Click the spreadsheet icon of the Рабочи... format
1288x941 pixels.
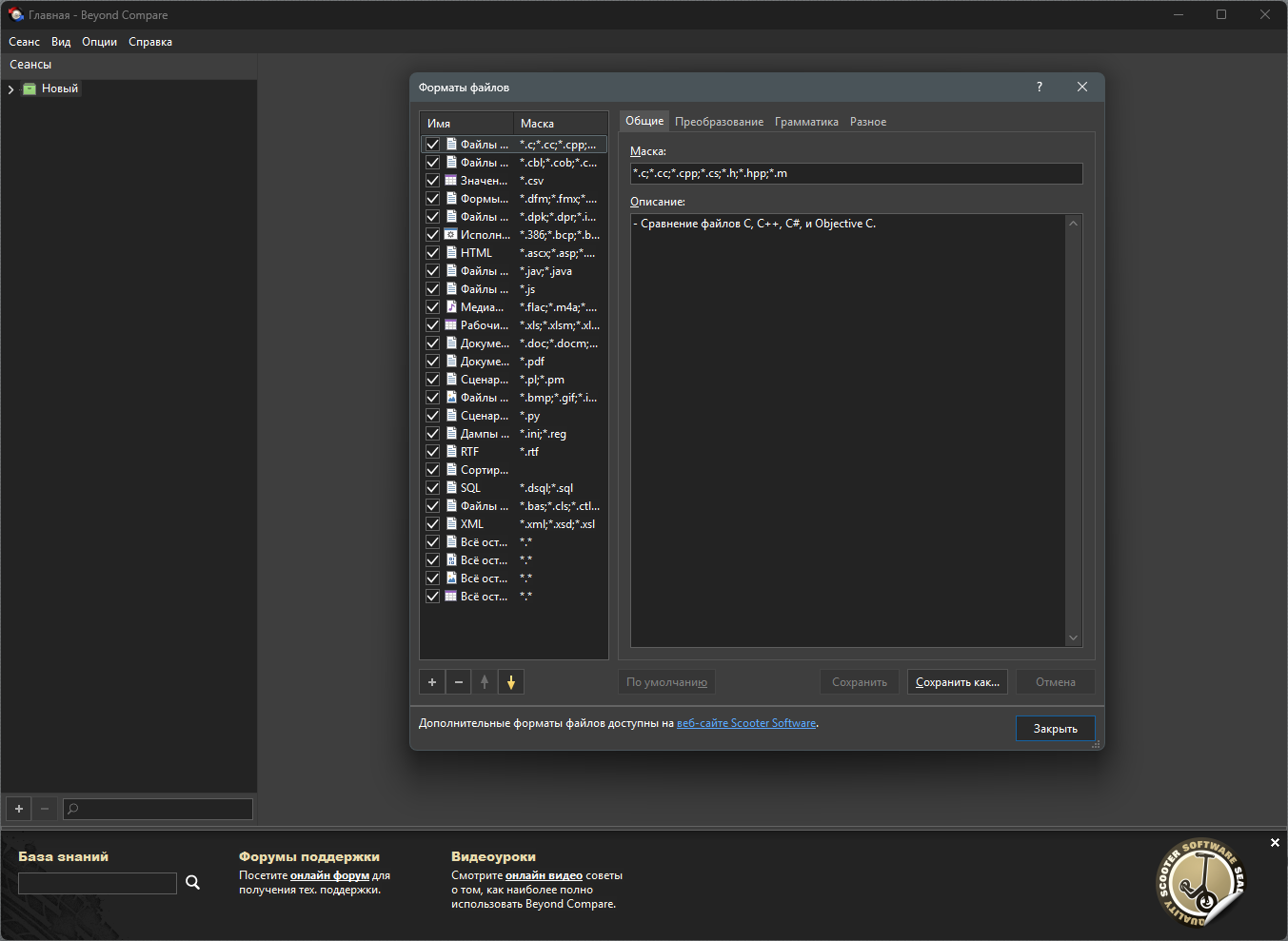451,325
